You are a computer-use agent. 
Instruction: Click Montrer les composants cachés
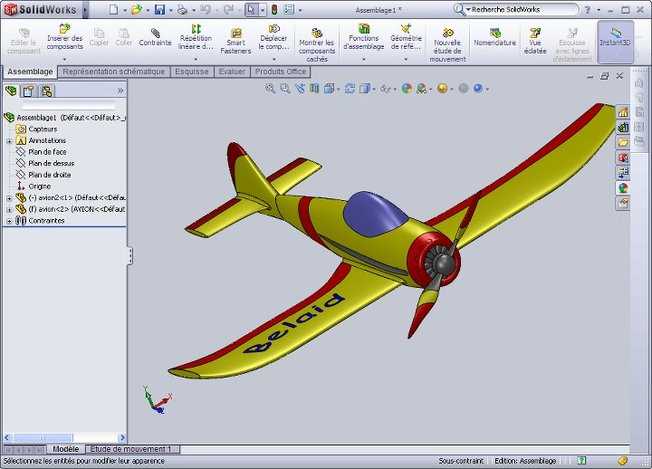pos(317,45)
